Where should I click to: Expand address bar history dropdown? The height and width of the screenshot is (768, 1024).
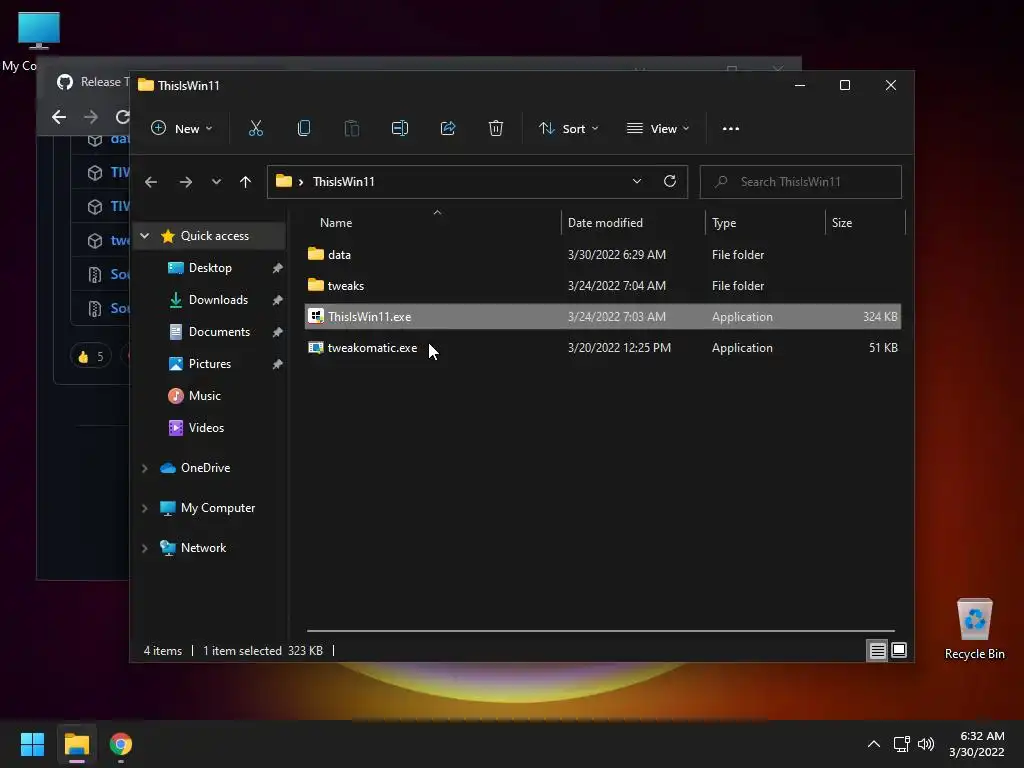[x=637, y=182]
